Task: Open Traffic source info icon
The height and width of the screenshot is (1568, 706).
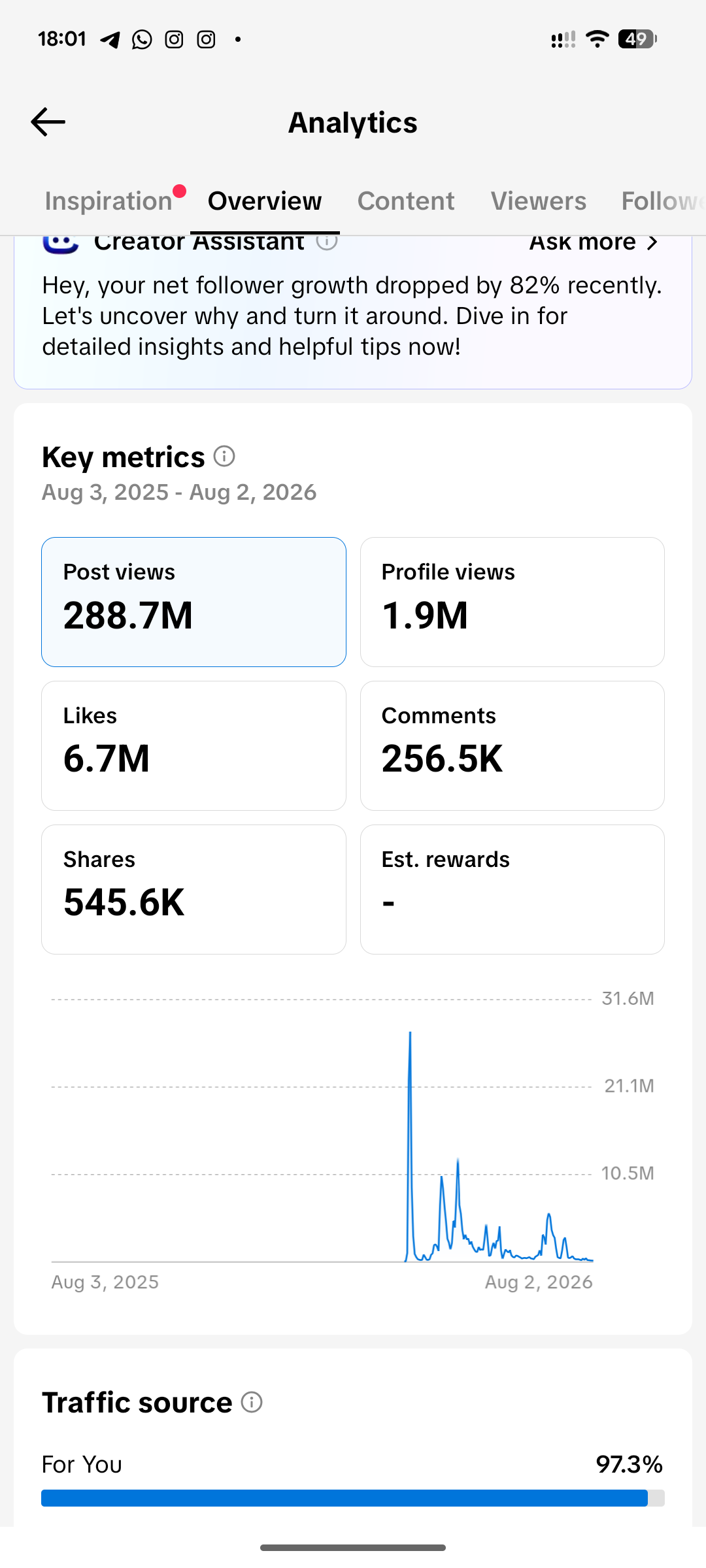Action: [252, 1402]
